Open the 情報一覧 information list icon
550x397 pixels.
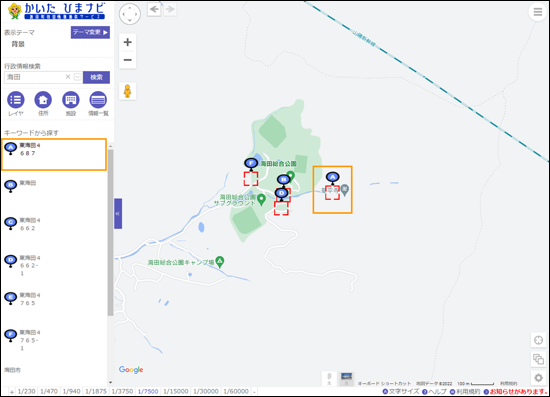(98, 100)
